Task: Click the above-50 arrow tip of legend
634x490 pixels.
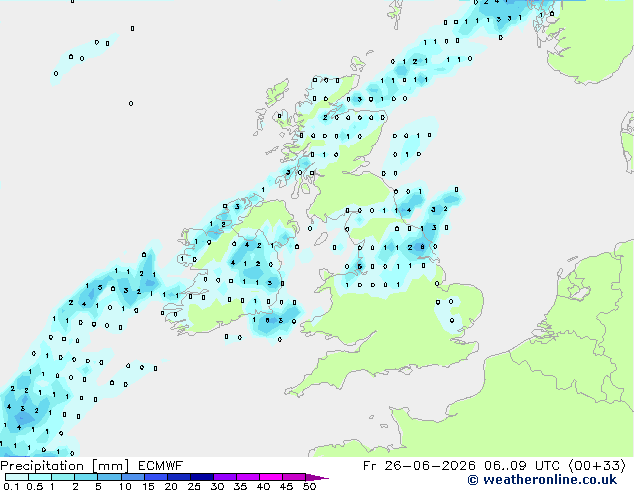Action: (x=317, y=477)
